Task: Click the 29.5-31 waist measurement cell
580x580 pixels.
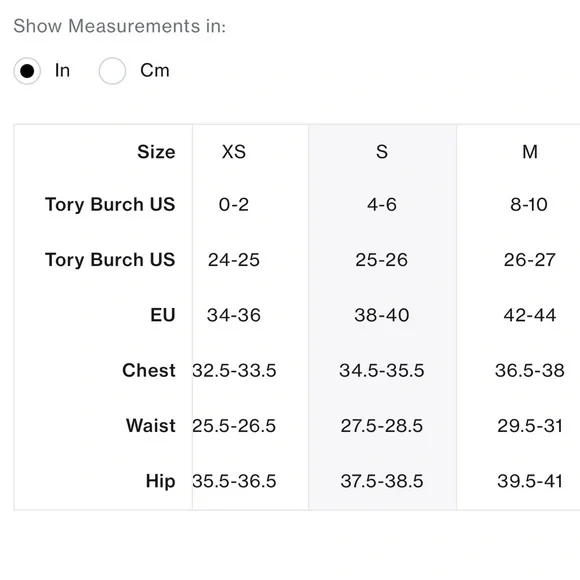Action: pyautogui.click(x=530, y=426)
